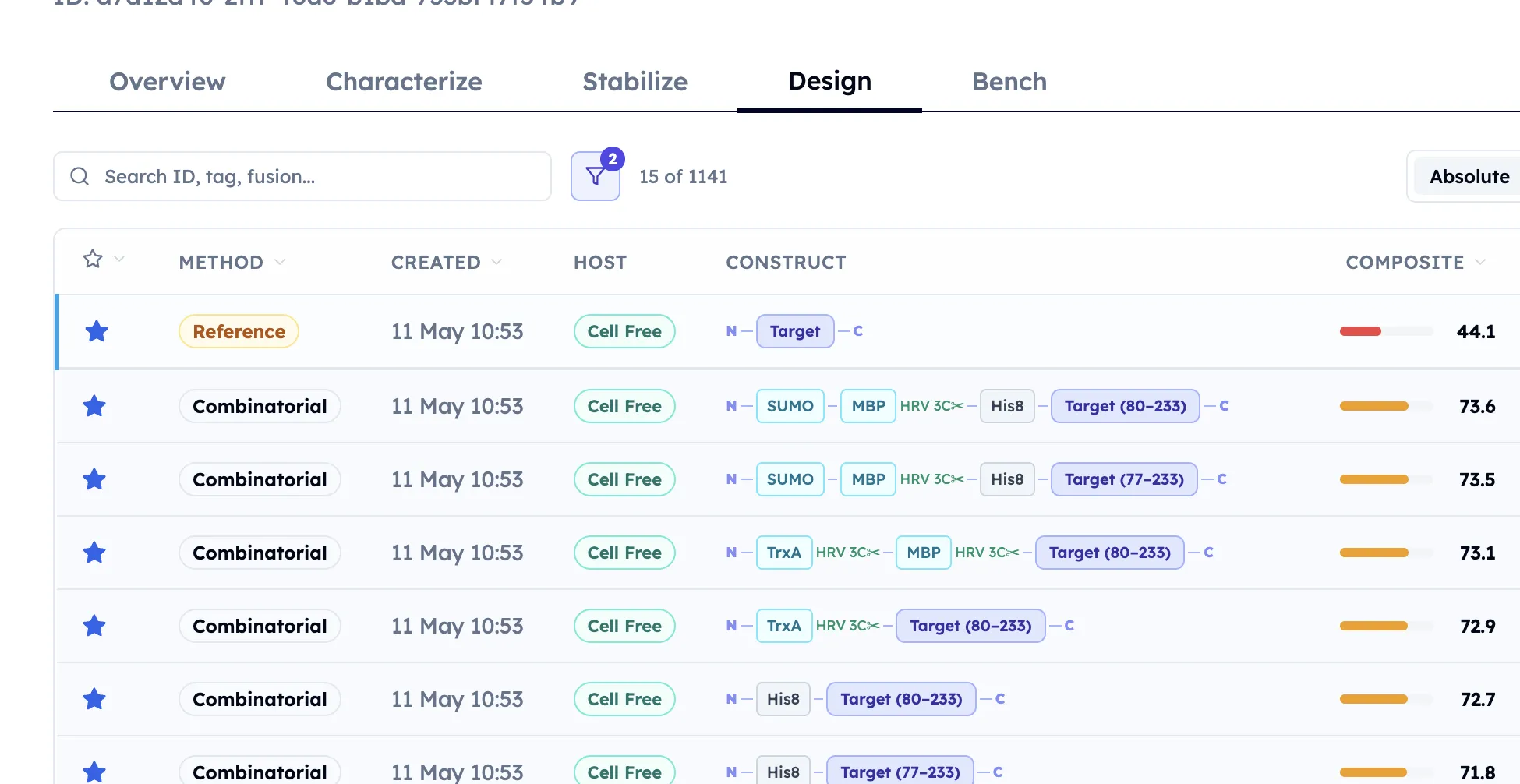Screen dimensions: 1520x784
Task: Click the composite value 73.1
Action: (x=1477, y=553)
